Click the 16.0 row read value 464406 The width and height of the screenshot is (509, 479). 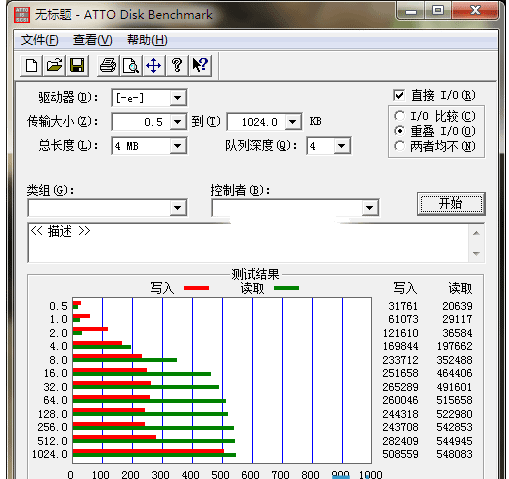tap(454, 373)
